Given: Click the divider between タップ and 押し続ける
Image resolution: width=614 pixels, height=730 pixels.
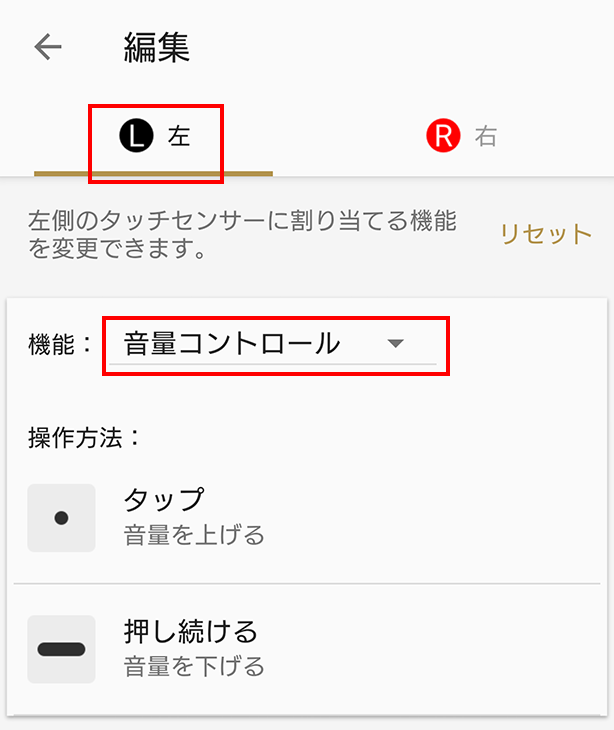Looking at the screenshot, I should [x=307, y=583].
